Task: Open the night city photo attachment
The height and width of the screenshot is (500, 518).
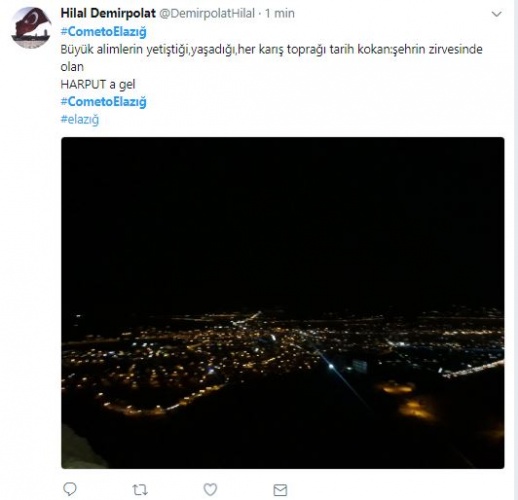Action: click(283, 303)
